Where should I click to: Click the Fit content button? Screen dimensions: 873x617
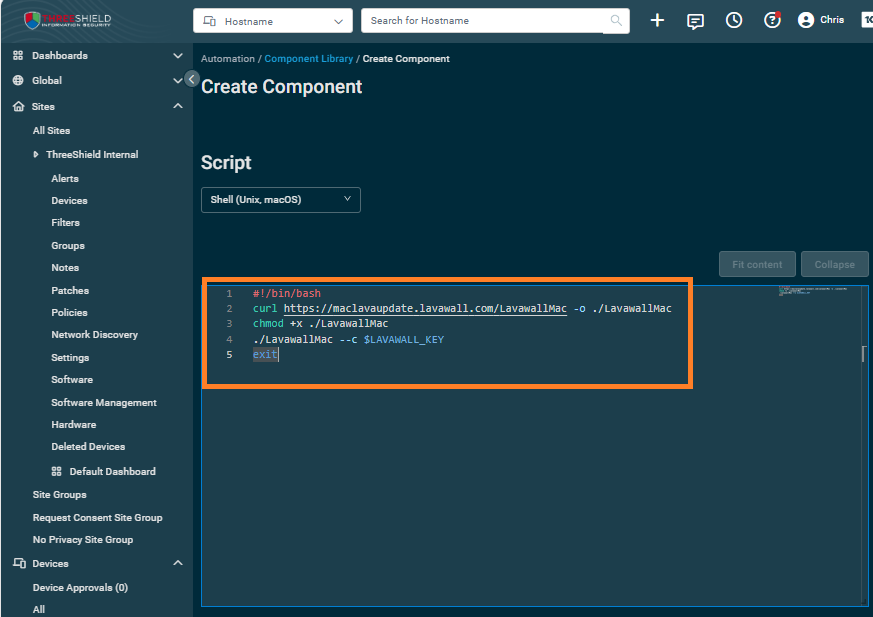(757, 265)
